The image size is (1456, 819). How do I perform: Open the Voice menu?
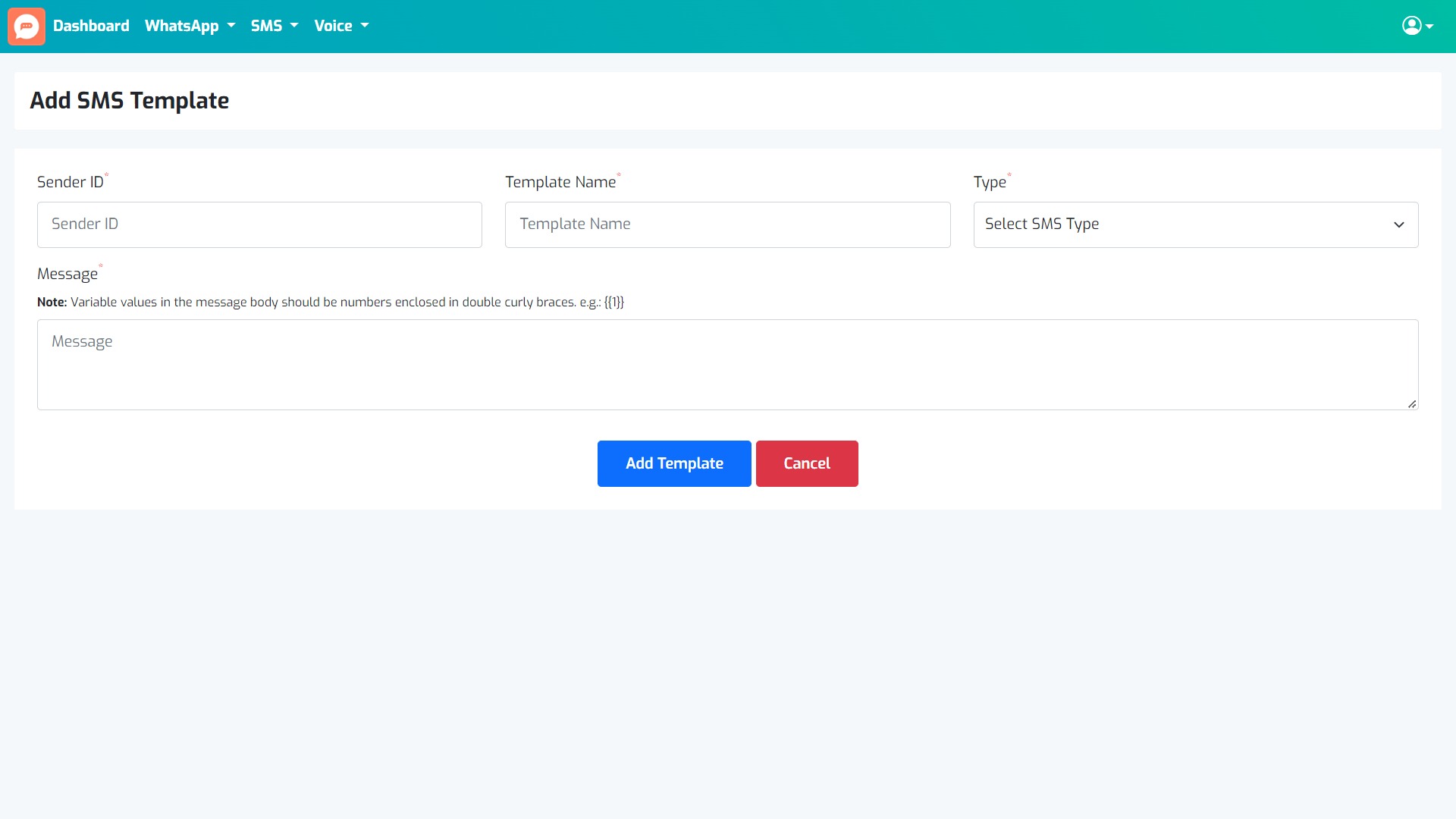[340, 26]
